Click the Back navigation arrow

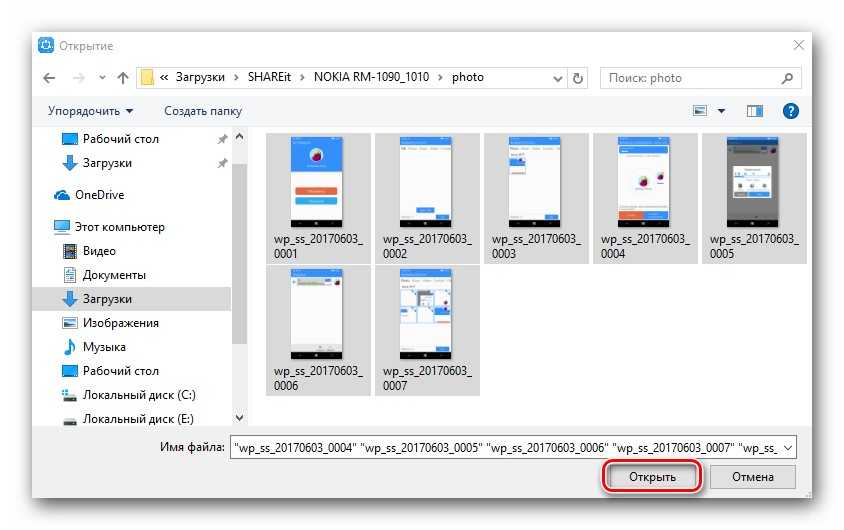tap(49, 77)
